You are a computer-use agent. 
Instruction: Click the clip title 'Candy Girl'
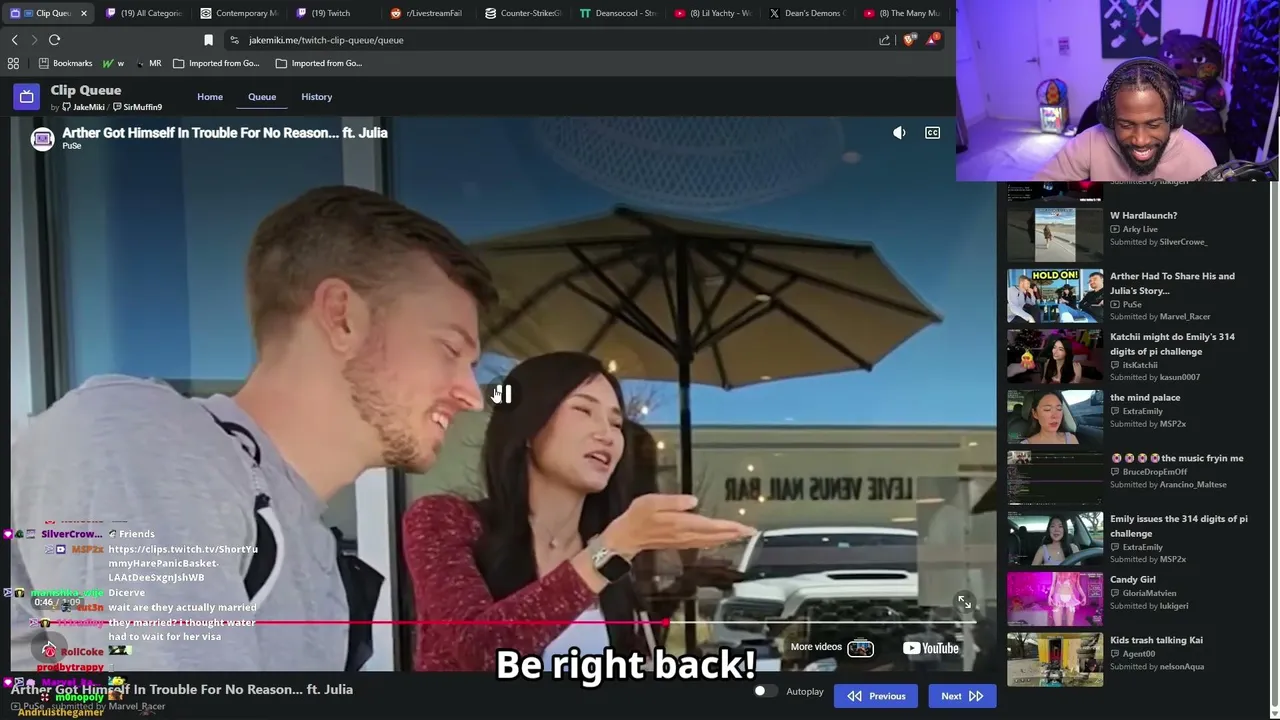1133,579
